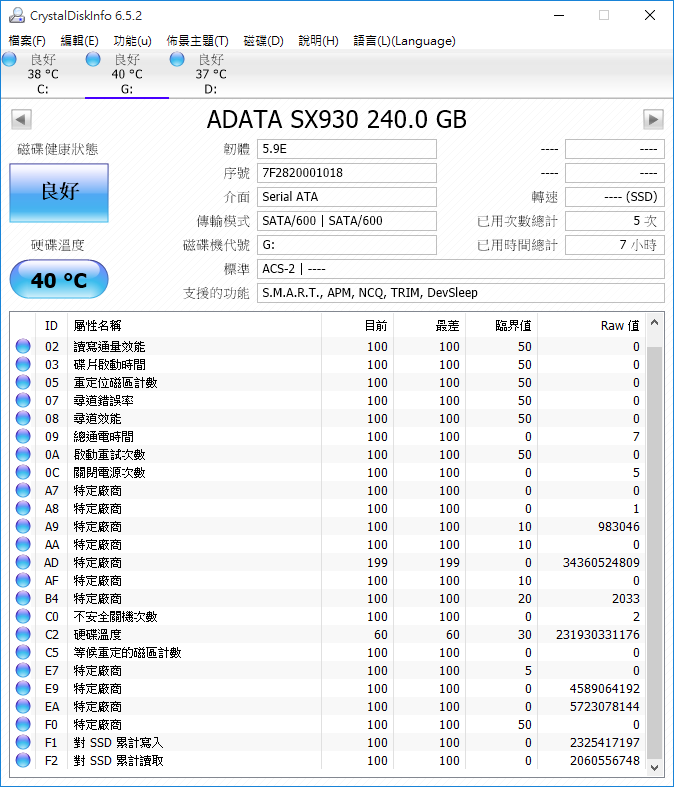
Task: Select the 不安全關機次數 attribute row
Action: pos(328,616)
